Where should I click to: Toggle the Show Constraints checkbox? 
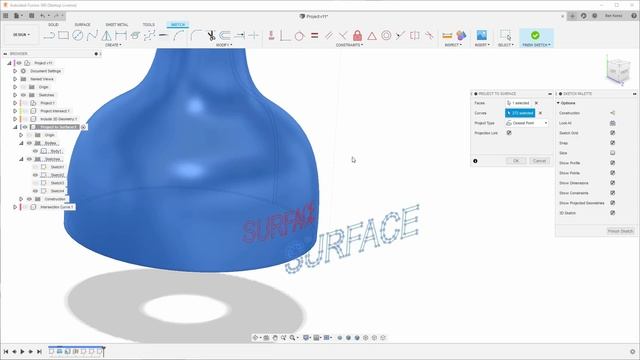coord(612,193)
